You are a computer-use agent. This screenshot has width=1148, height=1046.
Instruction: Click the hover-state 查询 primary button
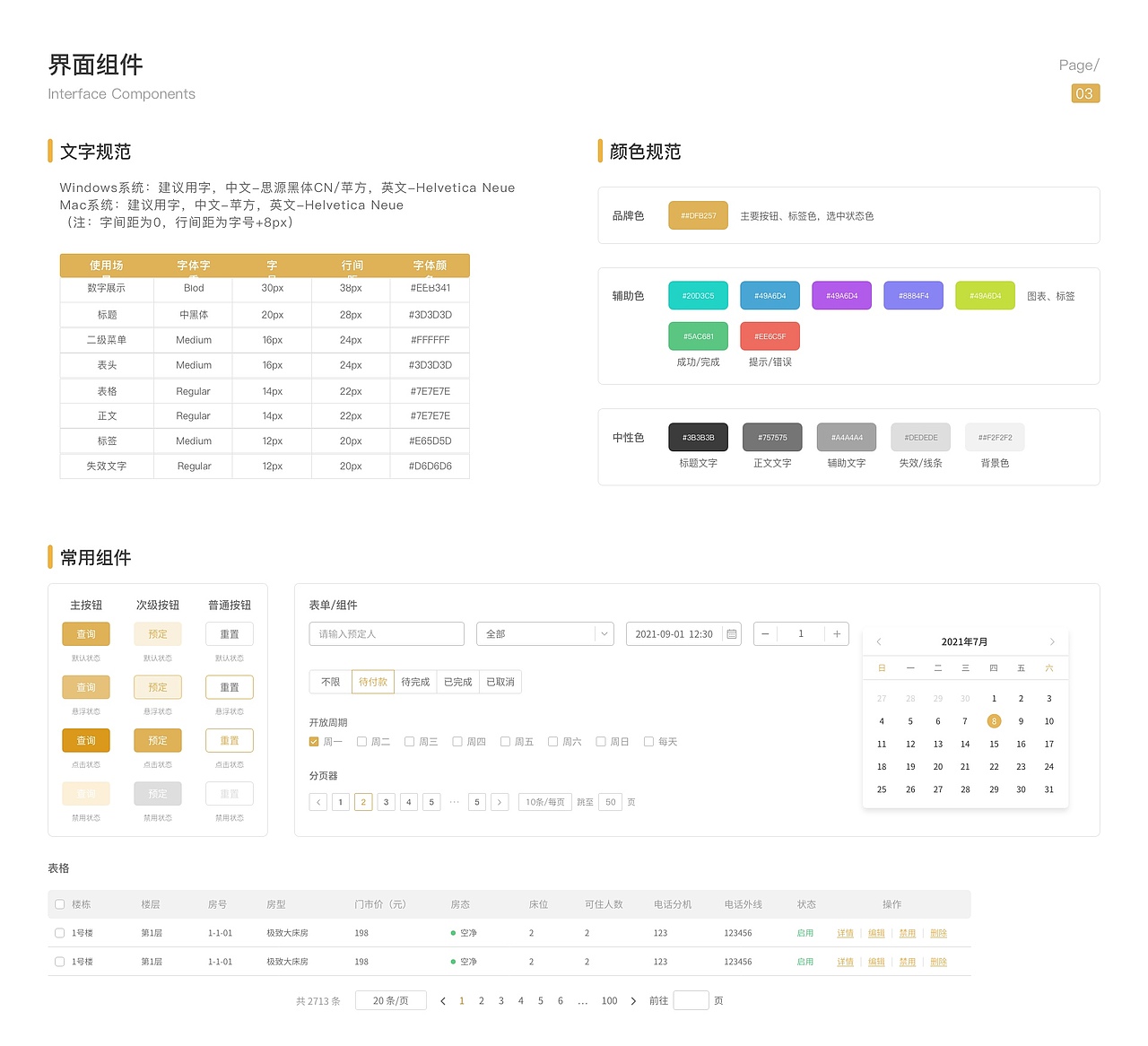85,686
